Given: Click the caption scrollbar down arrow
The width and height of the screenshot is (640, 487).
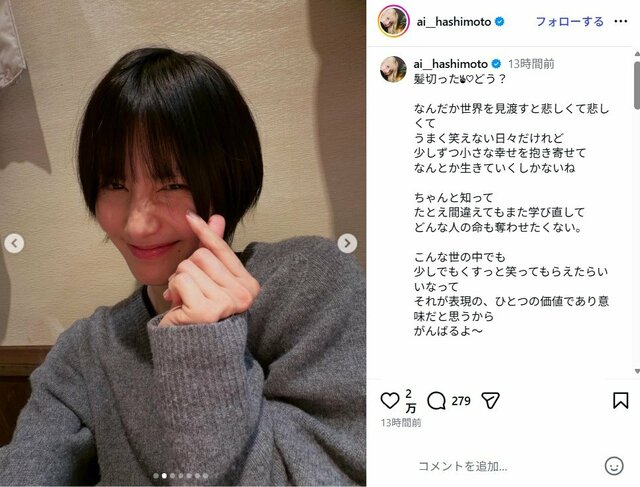Looking at the screenshot, I should click(x=637, y=371).
